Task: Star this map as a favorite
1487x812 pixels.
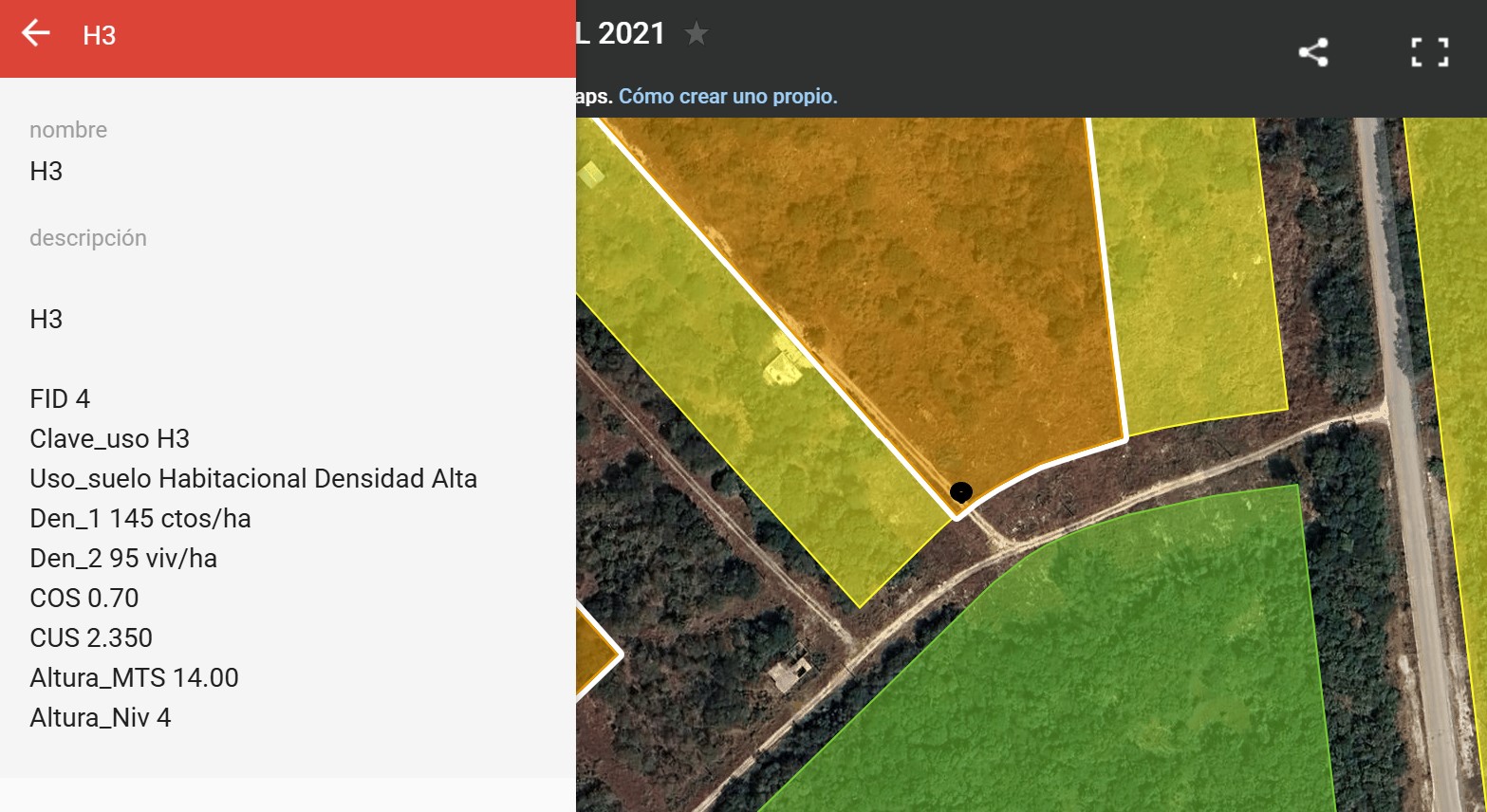Action: point(697,34)
